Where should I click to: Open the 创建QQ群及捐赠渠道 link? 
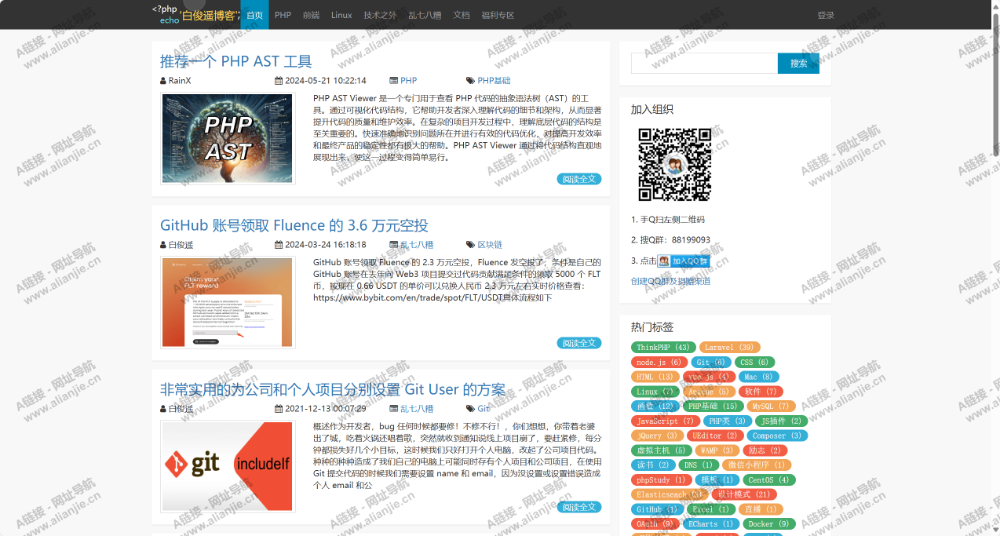coord(670,281)
